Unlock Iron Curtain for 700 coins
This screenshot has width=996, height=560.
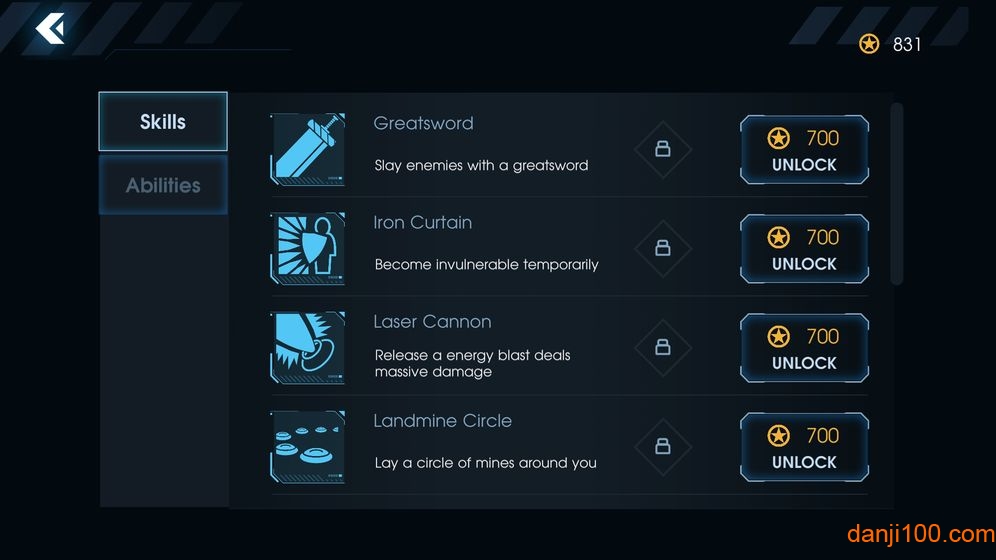pyautogui.click(x=804, y=249)
